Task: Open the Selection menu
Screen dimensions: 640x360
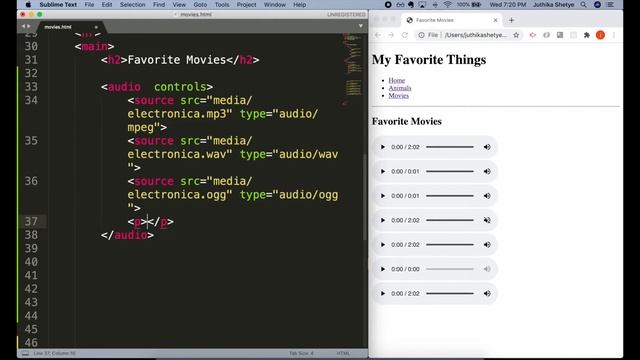Action: 132,4
